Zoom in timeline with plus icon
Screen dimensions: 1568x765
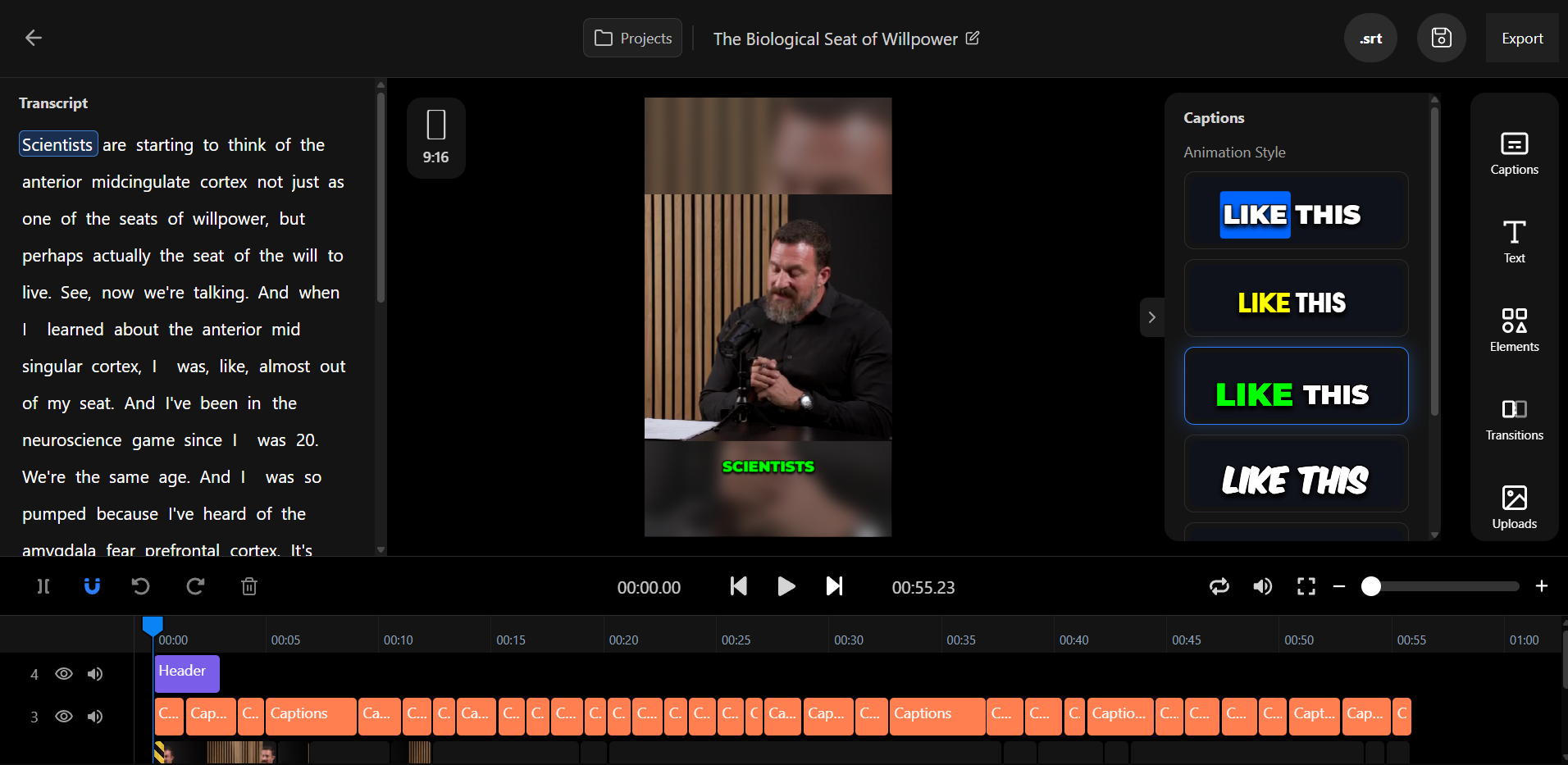(1542, 586)
